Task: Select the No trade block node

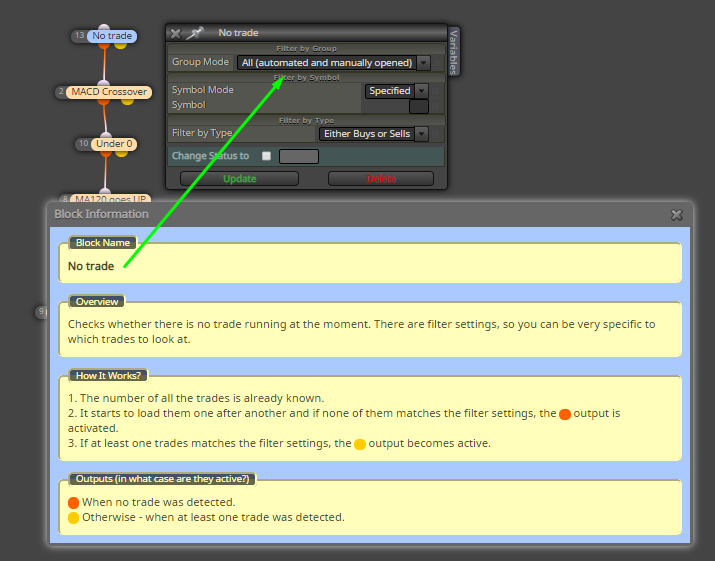Action: 112,36
